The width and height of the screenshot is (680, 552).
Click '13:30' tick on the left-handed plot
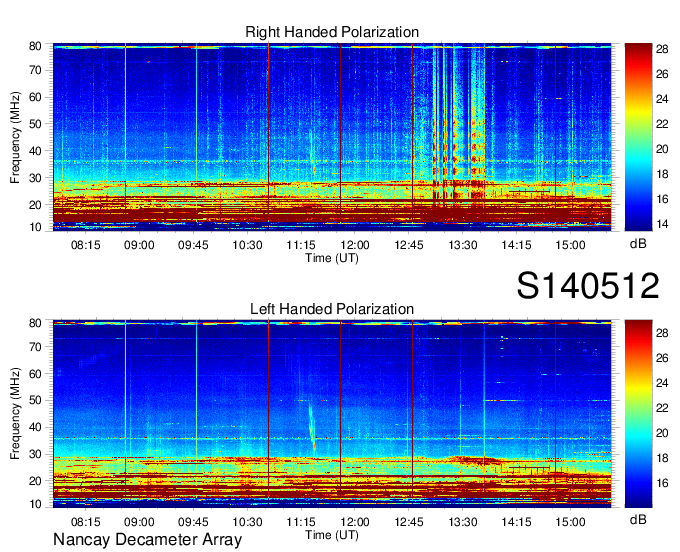tap(463, 522)
